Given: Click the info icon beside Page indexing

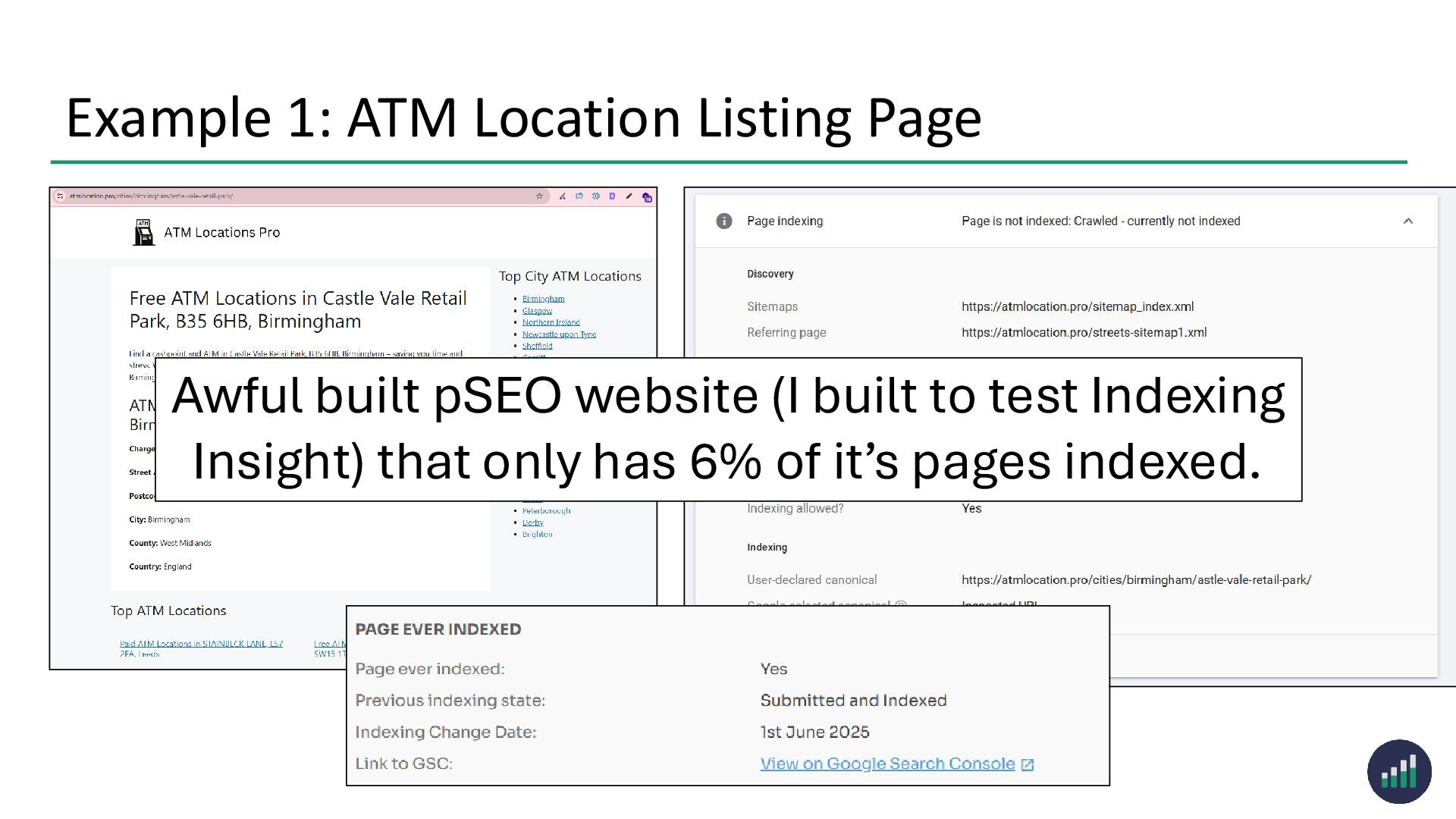Looking at the screenshot, I should point(724,221).
